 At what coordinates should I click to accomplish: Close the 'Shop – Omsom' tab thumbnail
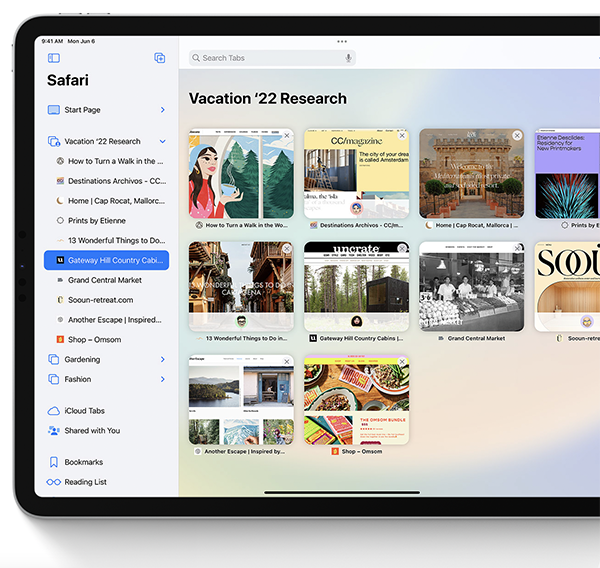[x=402, y=362]
